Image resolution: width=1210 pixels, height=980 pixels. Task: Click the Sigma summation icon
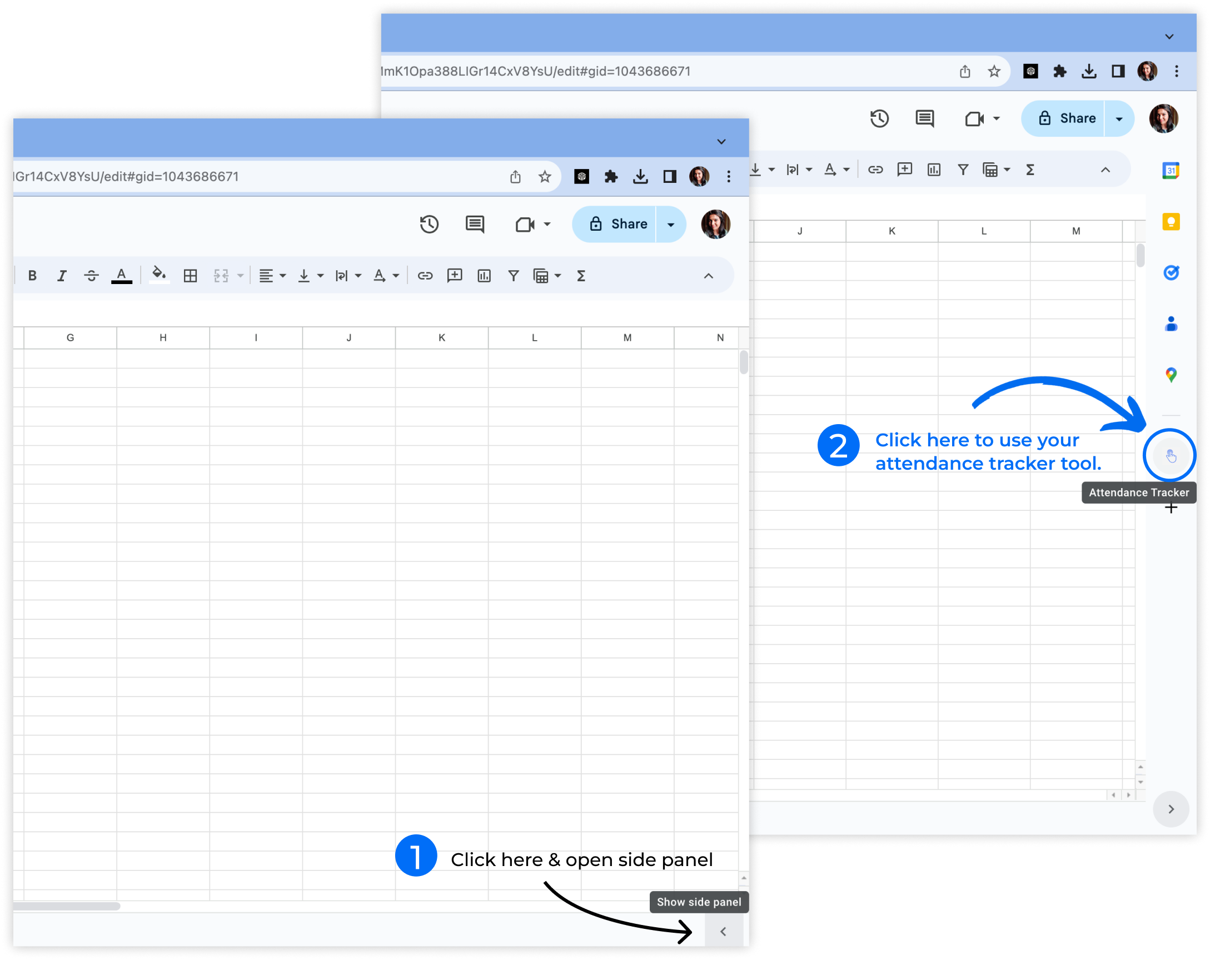click(581, 275)
